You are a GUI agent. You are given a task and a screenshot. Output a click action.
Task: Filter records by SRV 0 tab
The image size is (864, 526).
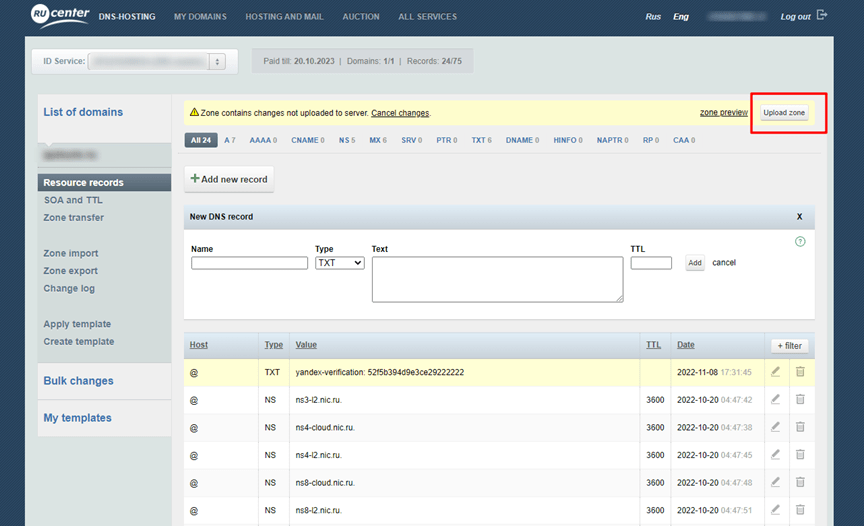coord(412,140)
